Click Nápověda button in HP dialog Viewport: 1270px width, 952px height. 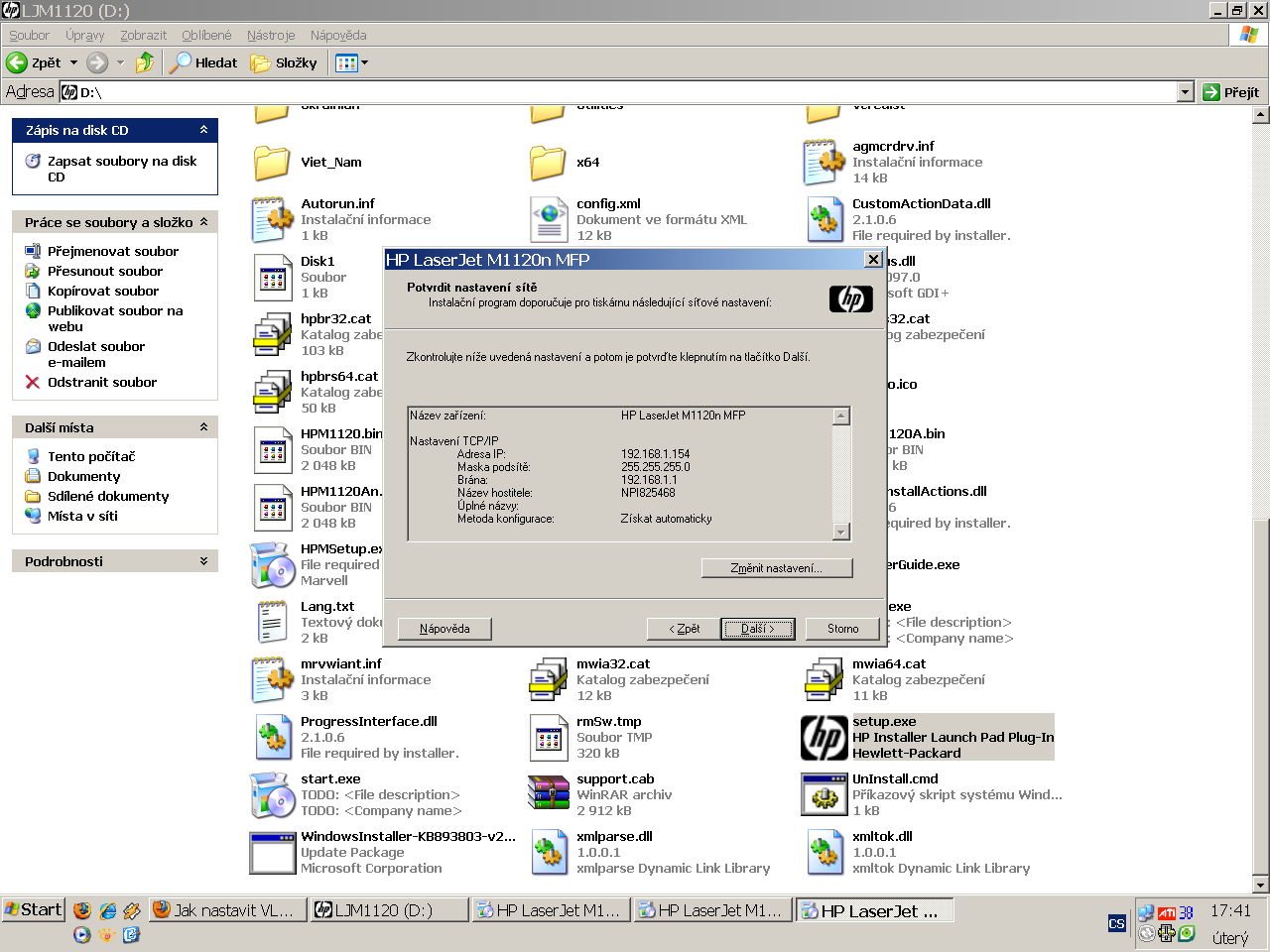(x=444, y=629)
